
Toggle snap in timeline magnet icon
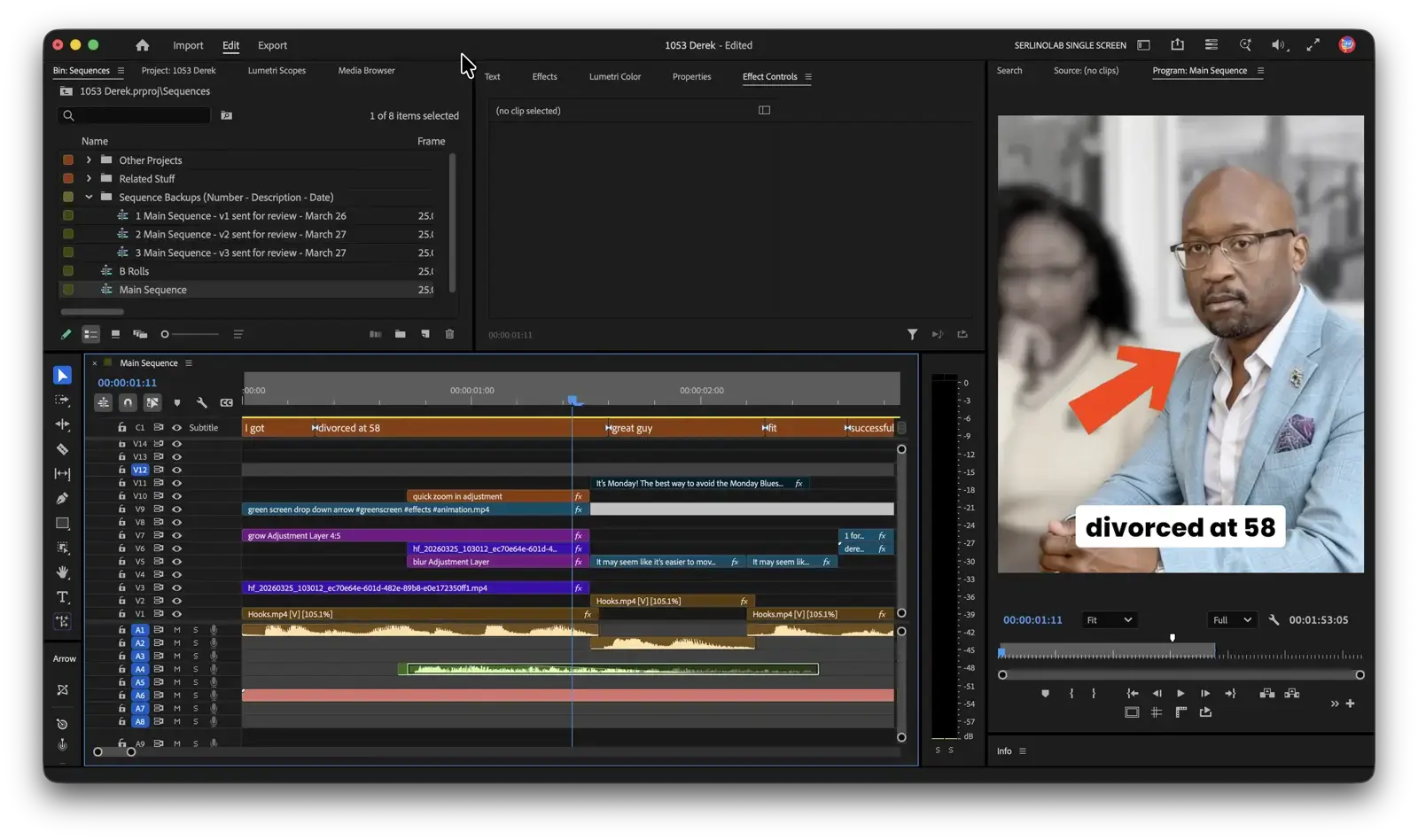click(x=128, y=402)
